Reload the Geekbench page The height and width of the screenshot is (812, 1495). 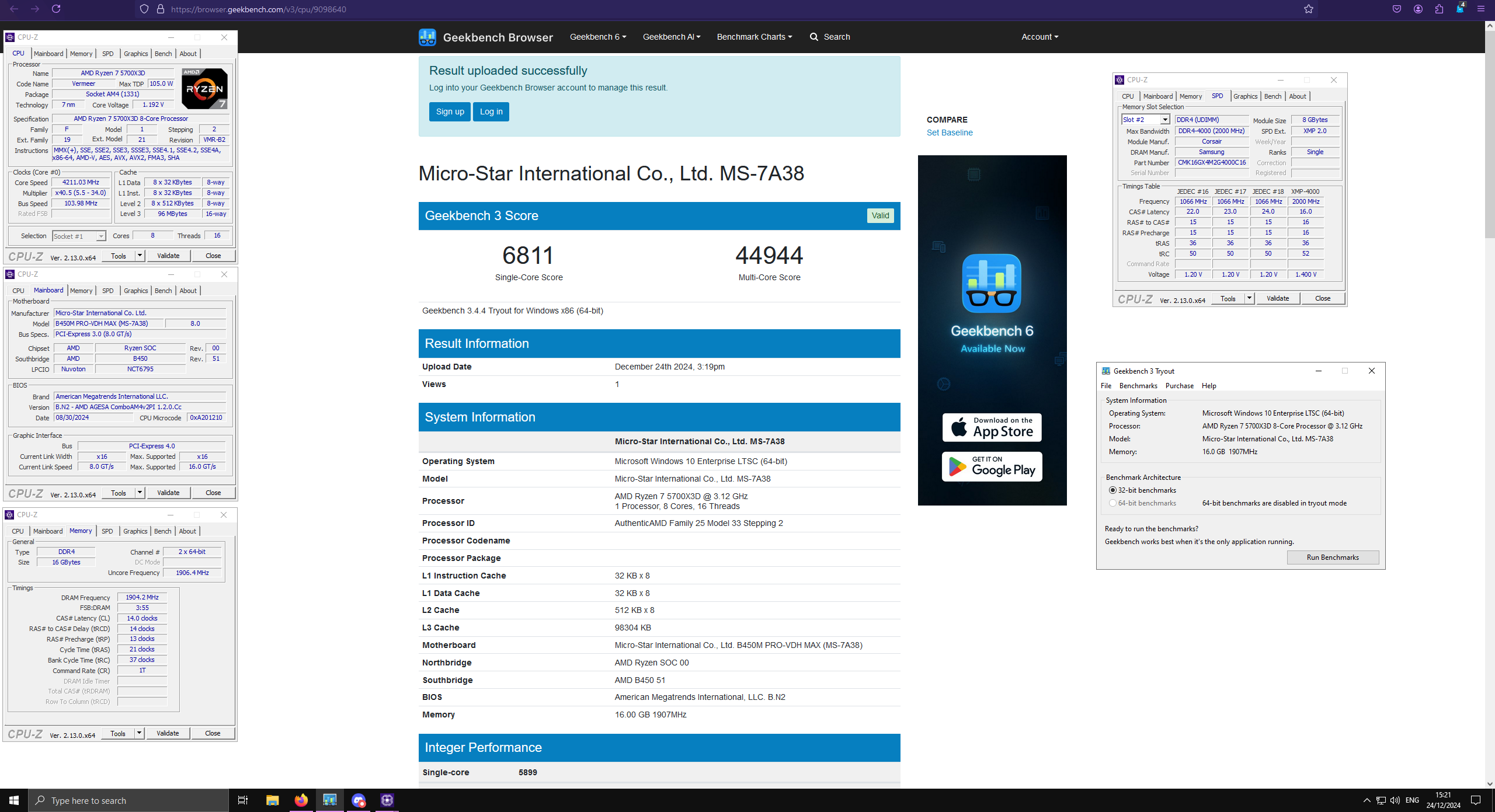[56, 9]
